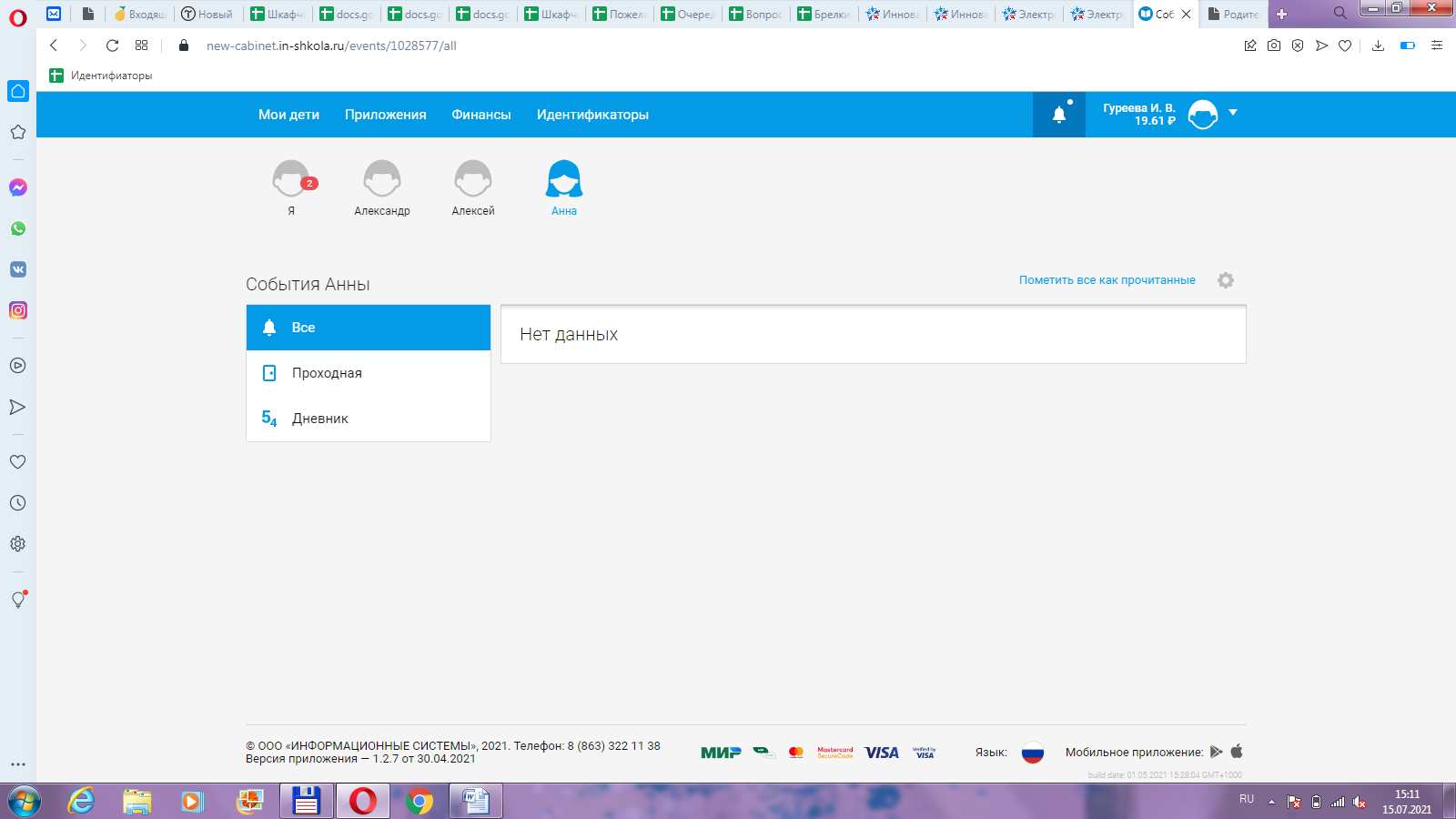
Task: Switch to the Родите browser tab
Action: click(x=1233, y=14)
